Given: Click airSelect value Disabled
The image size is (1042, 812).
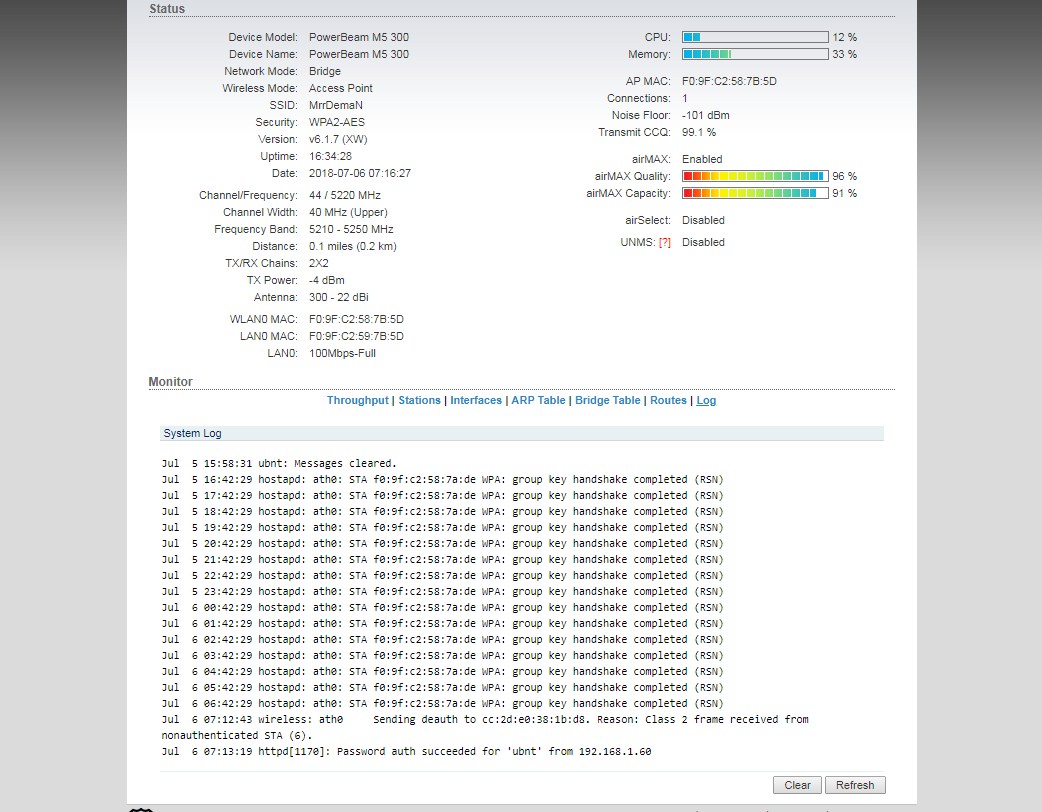Looking at the screenshot, I should coord(703,220).
